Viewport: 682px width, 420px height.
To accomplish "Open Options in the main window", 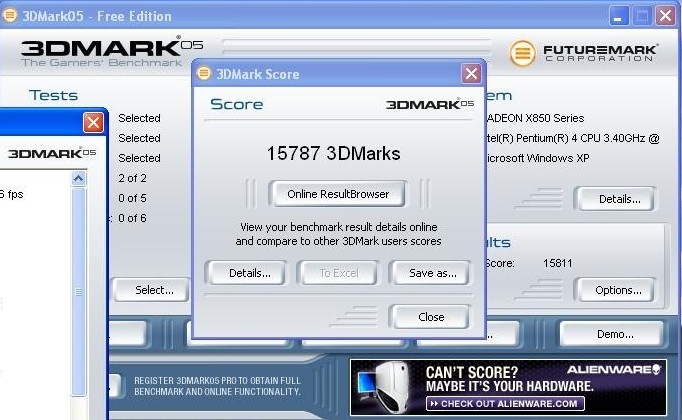I will pos(615,290).
